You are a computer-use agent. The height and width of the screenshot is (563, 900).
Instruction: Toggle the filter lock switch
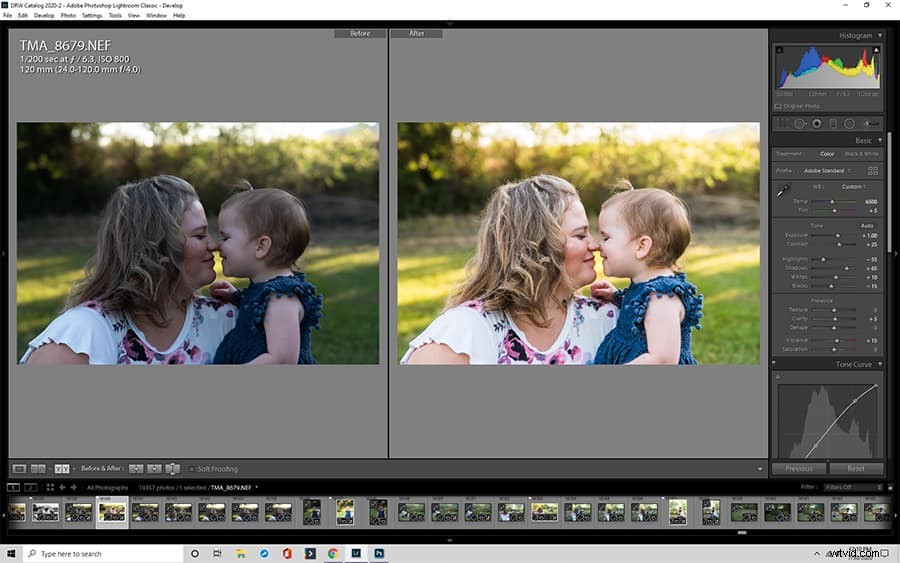[890, 487]
